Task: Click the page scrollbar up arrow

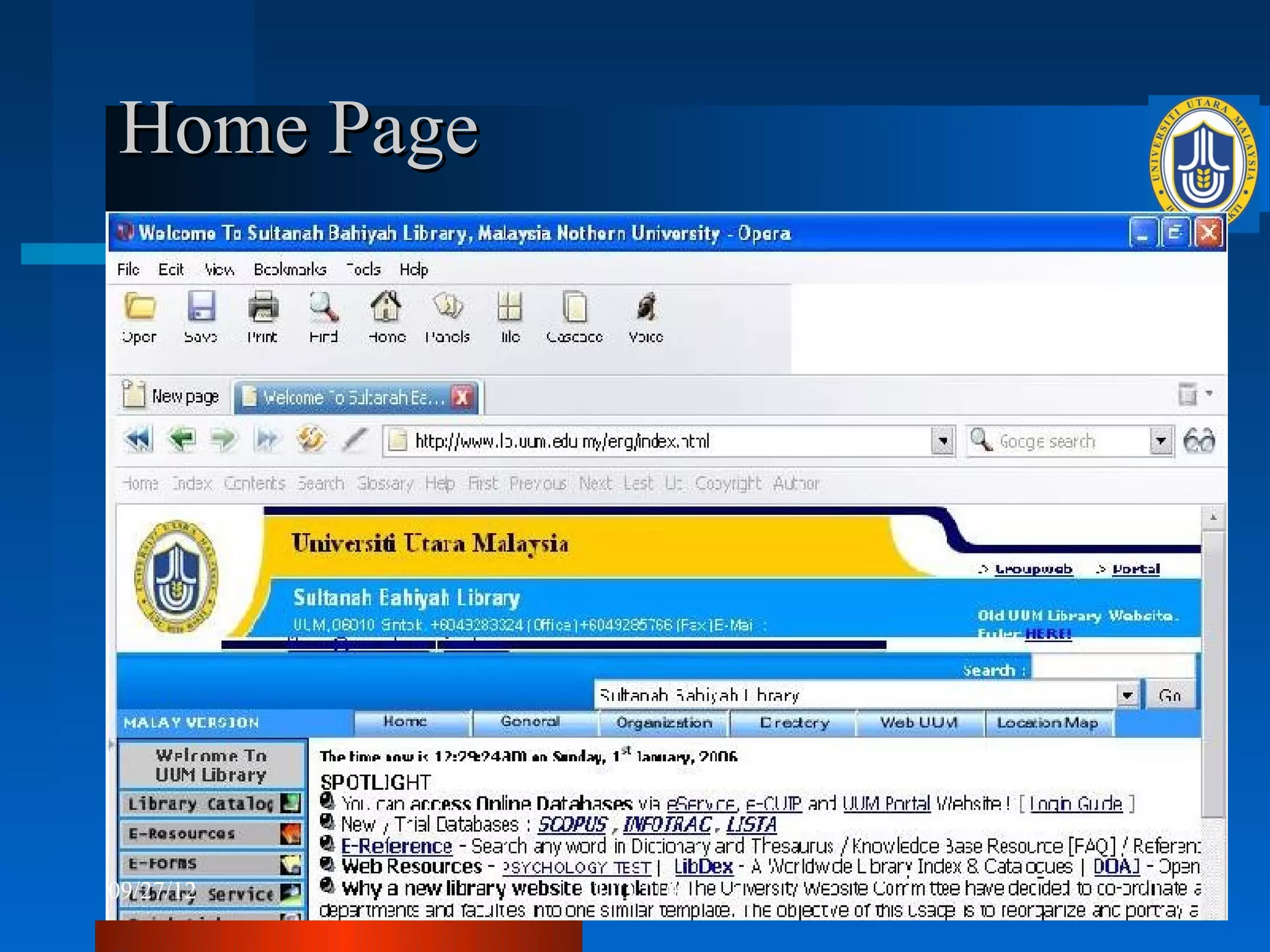Action: (1213, 517)
